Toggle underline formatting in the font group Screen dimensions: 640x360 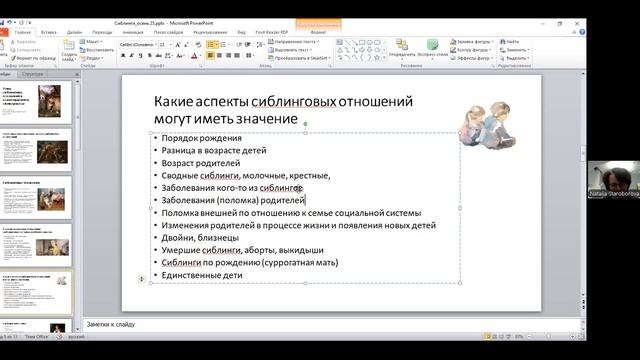140,56
